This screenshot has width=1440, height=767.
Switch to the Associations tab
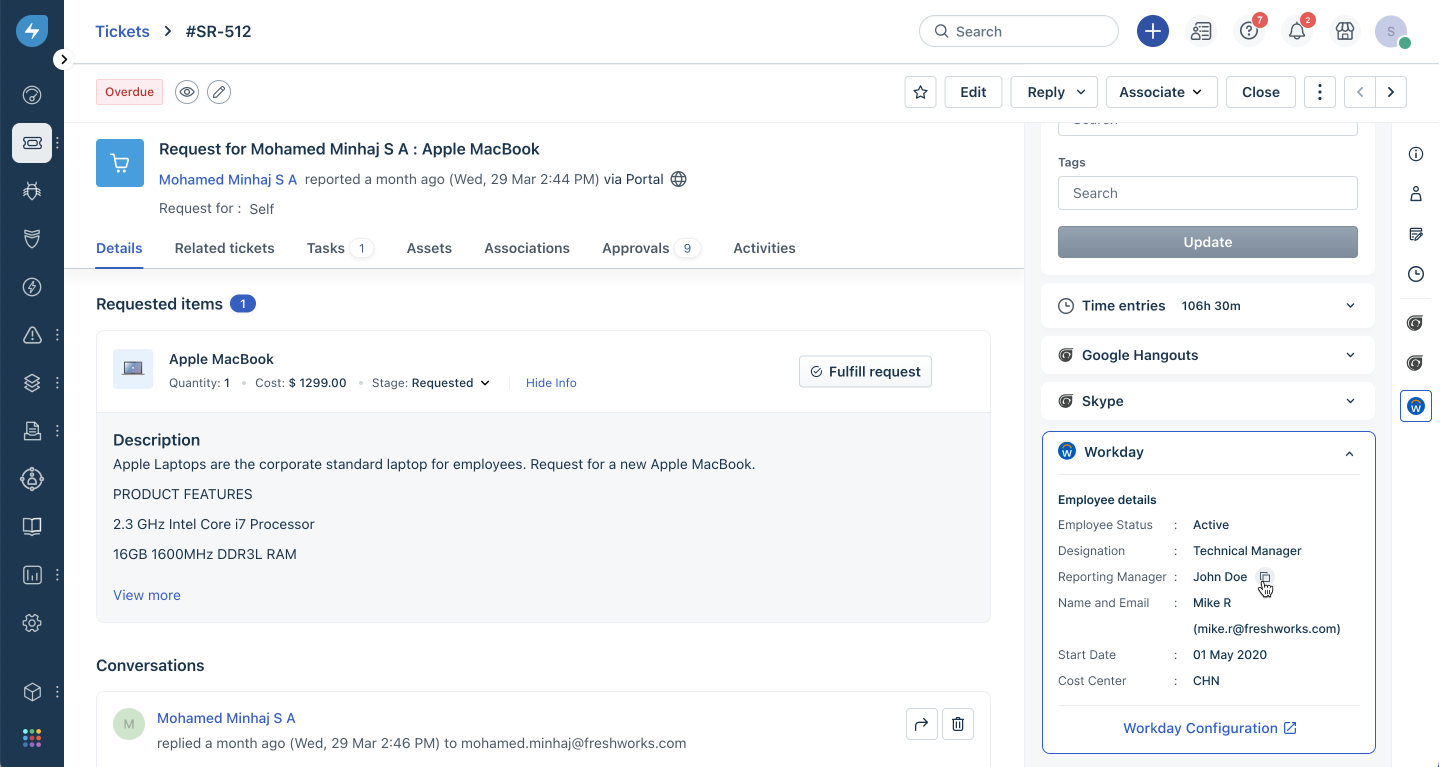pyautogui.click(x=527, y=248)
